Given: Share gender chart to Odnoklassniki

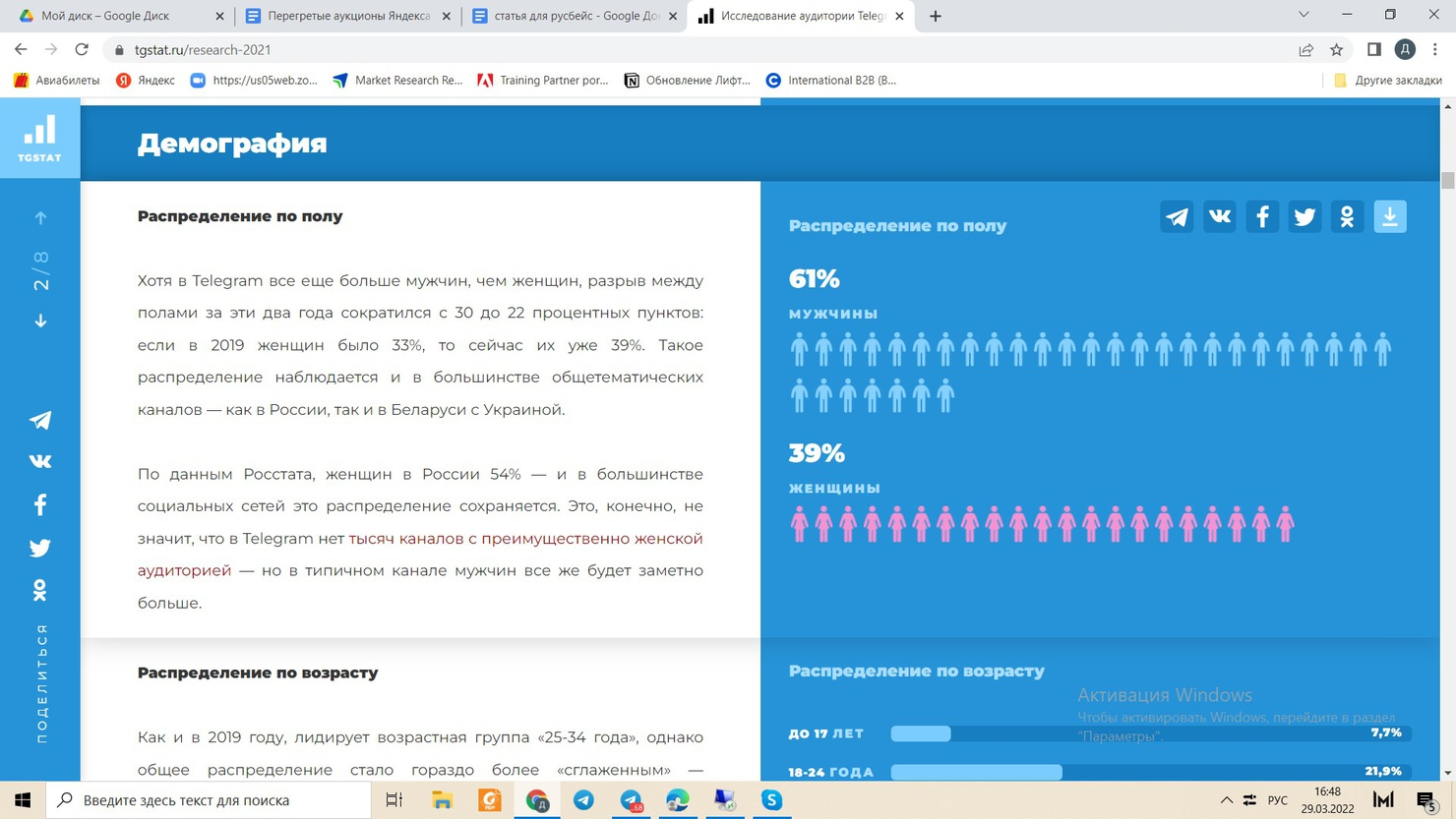Looking at the screenshot, I should 1348,216.
